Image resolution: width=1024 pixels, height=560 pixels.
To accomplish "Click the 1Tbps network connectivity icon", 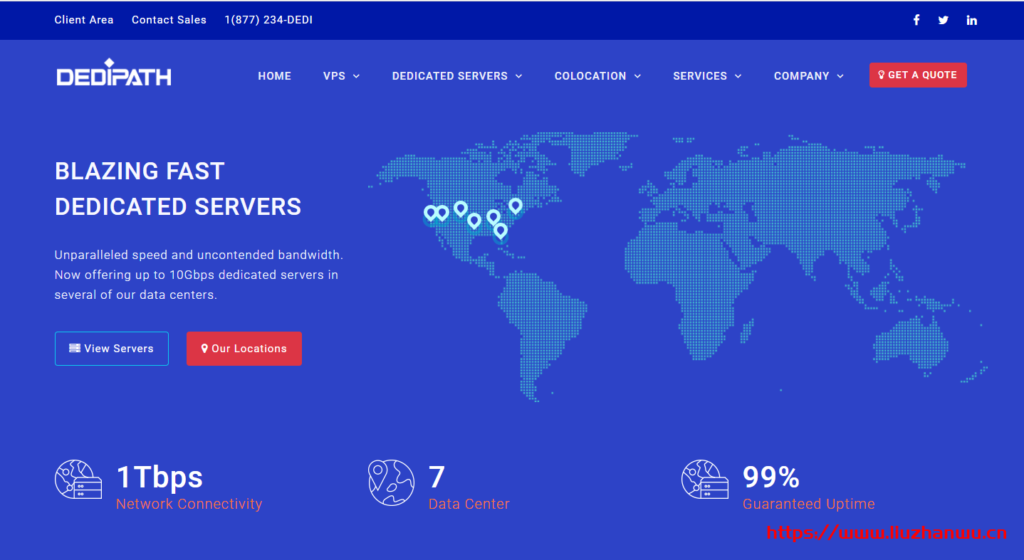I will 78,480.
